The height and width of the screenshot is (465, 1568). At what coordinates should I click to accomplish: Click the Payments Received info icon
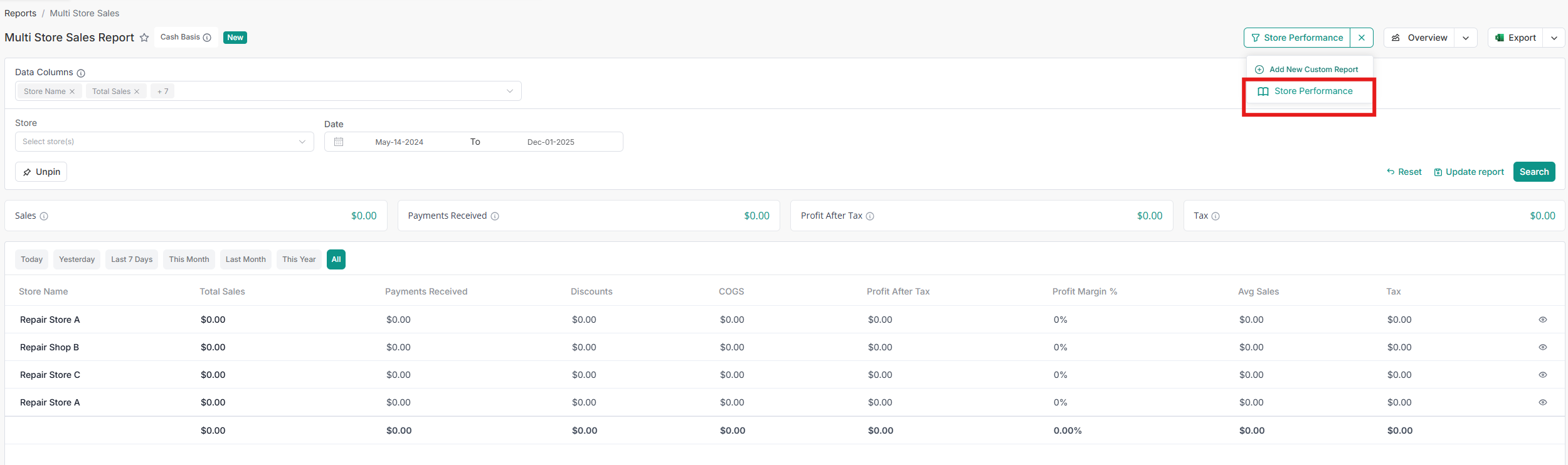pyautogui.click(x=495, y=216)
